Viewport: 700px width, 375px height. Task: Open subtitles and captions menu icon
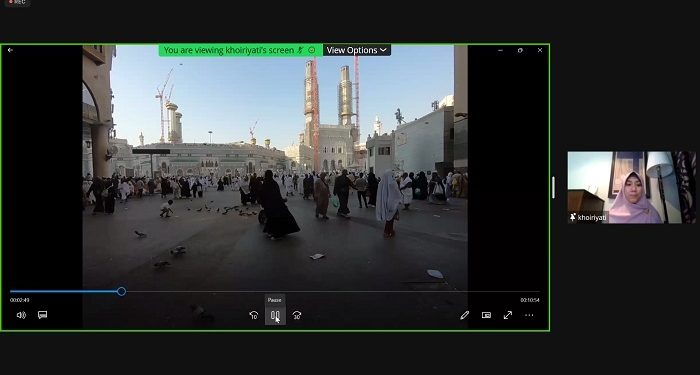tap(42, 315)
